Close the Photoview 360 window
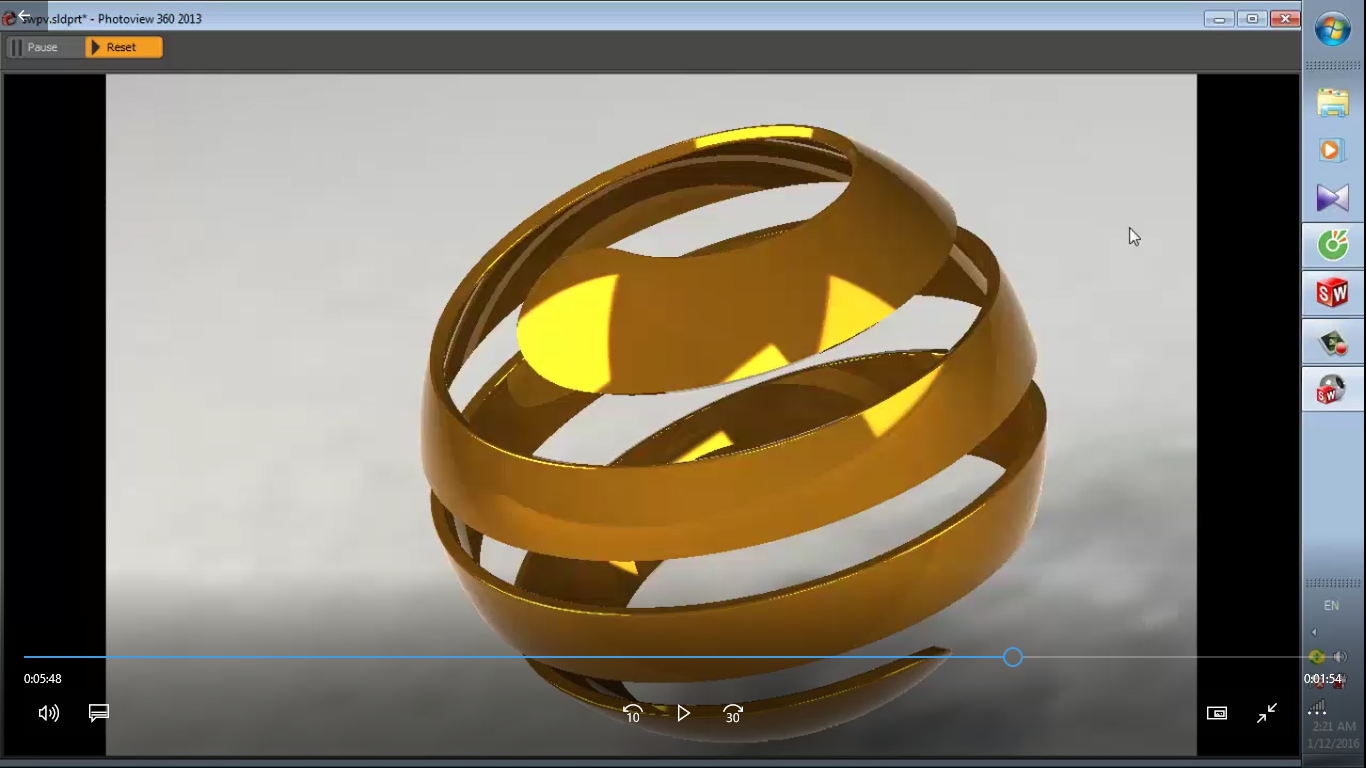1366x768 pixels. pyautogui.click(x=1284, y=19)
